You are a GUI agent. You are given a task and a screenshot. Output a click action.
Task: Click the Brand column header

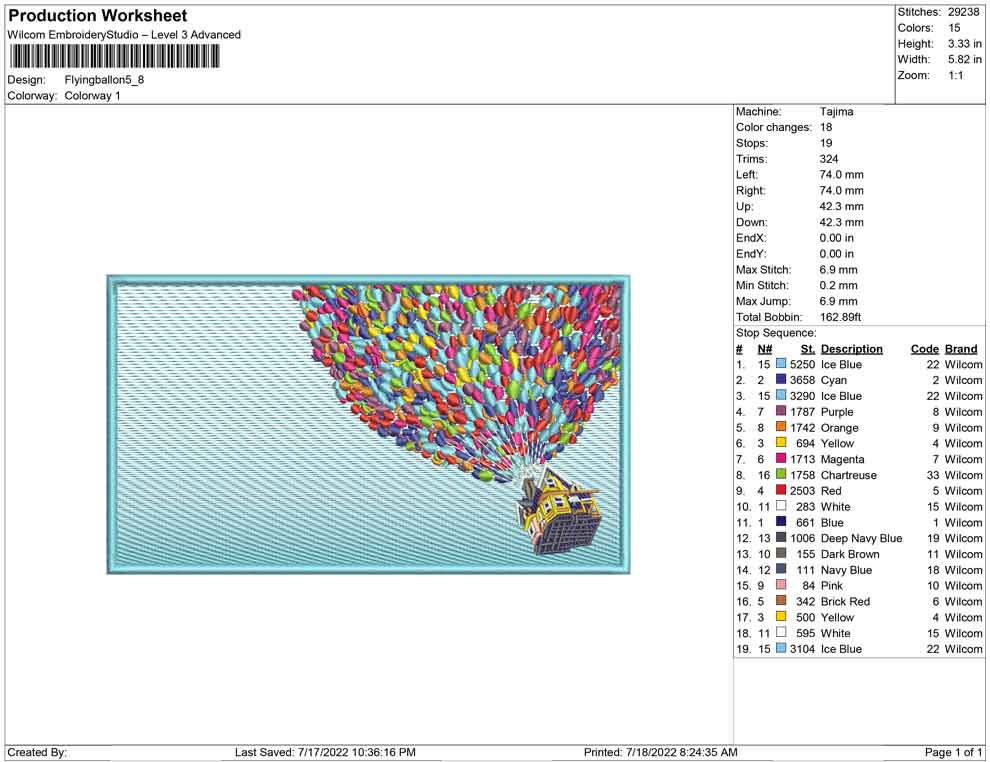(x=961, y=348)
